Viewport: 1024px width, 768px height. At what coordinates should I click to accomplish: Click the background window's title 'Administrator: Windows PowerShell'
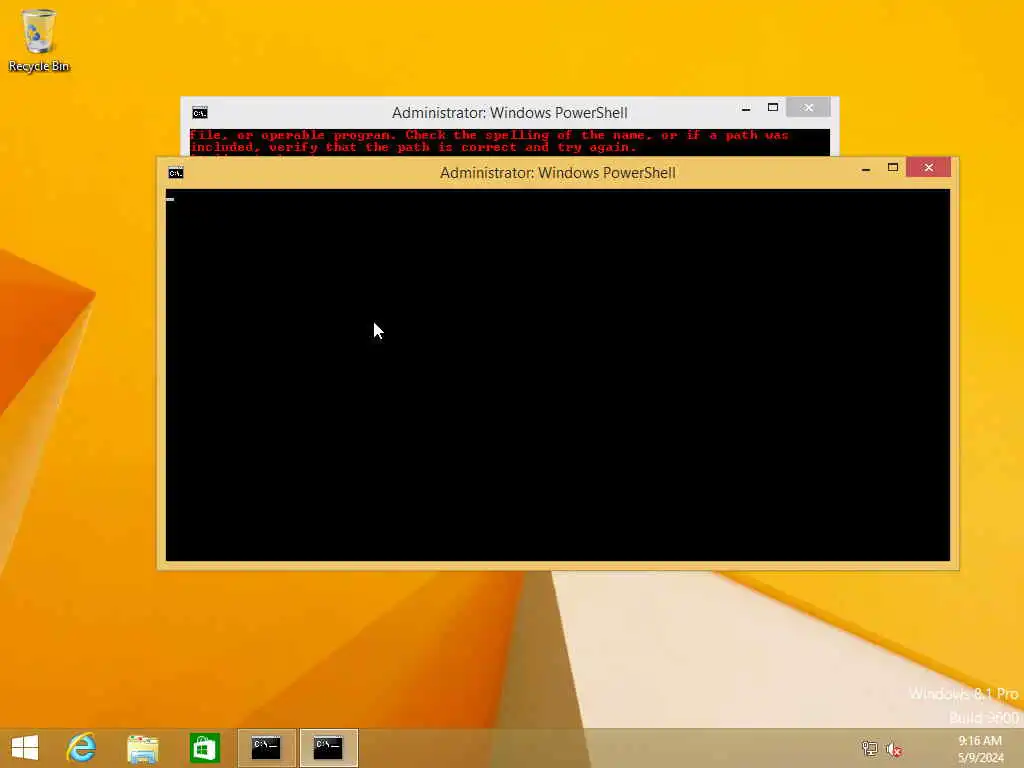point(509,113)
